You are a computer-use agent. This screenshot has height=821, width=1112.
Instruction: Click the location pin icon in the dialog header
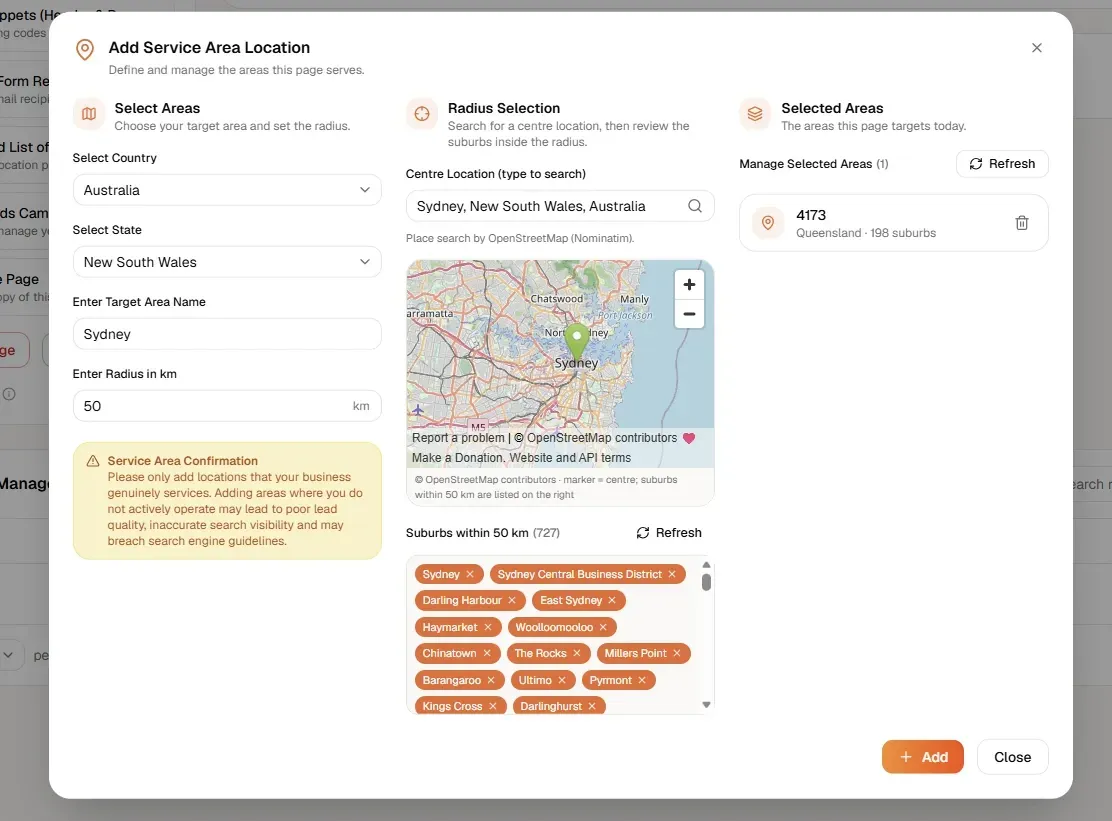pos(85,50)
